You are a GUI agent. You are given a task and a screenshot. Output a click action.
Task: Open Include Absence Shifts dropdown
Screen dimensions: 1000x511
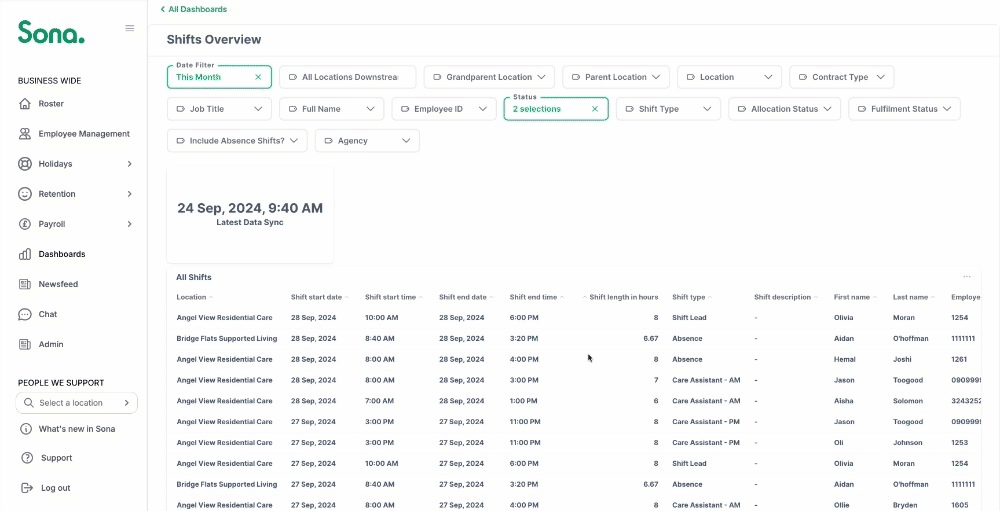pos(237,141)
